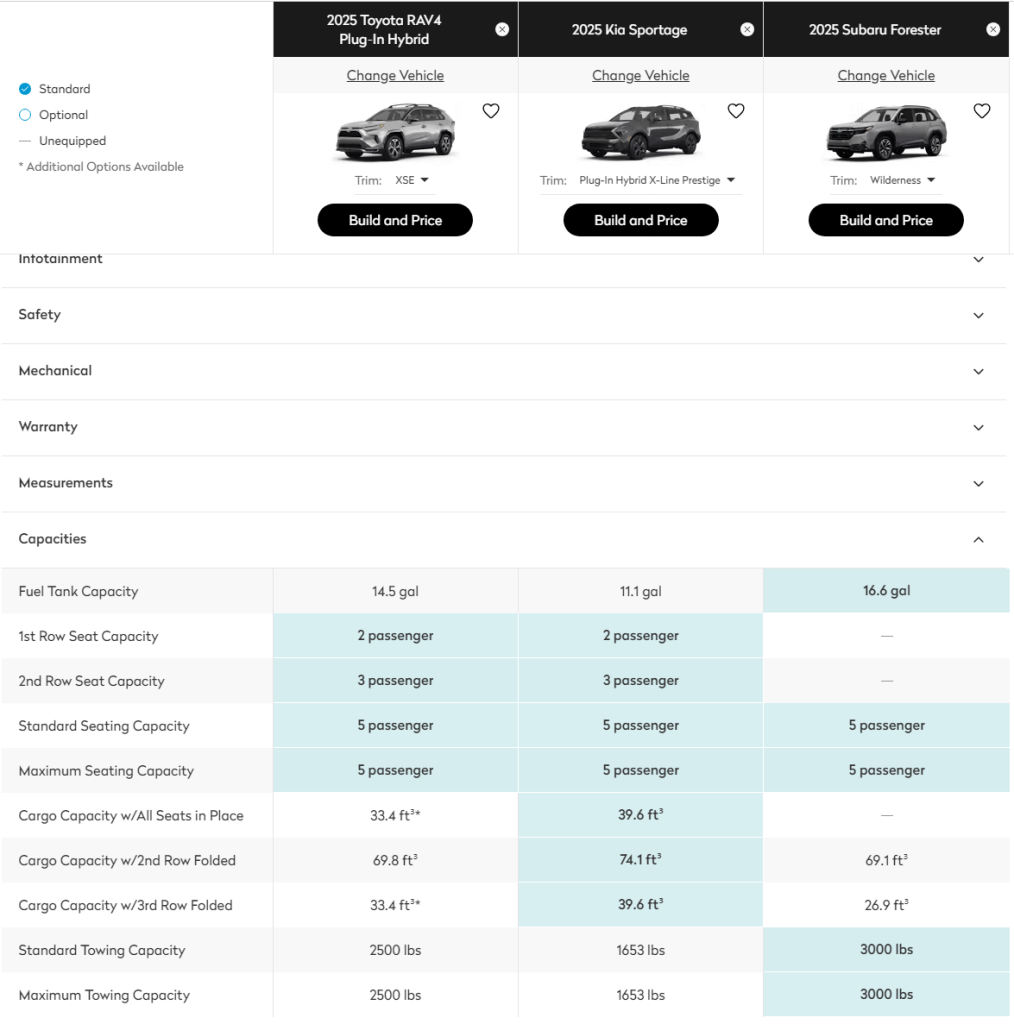Click Change Vehicle under Toyota RAV4

pyautogui.click(x=395, y=76)
